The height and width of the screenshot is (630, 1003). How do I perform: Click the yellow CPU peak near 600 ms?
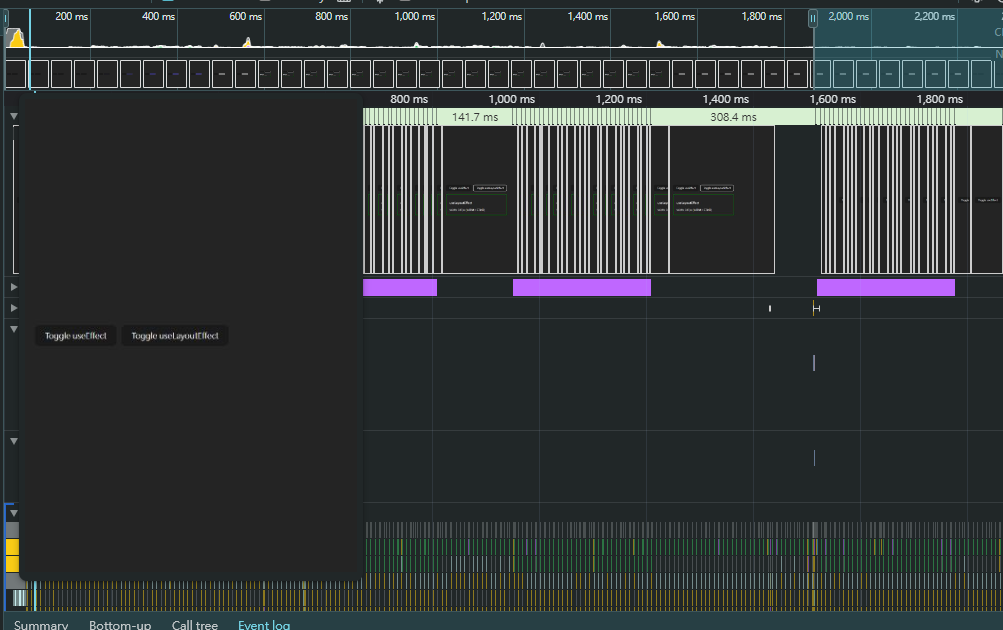247,42
